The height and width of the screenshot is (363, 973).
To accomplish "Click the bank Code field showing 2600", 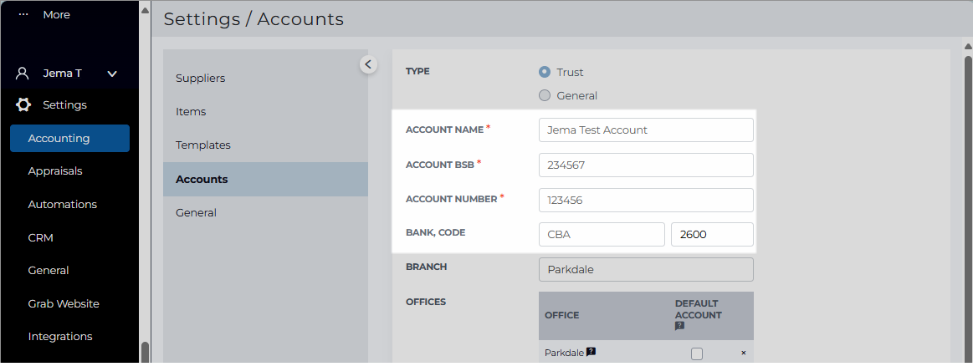I will 712,235.
